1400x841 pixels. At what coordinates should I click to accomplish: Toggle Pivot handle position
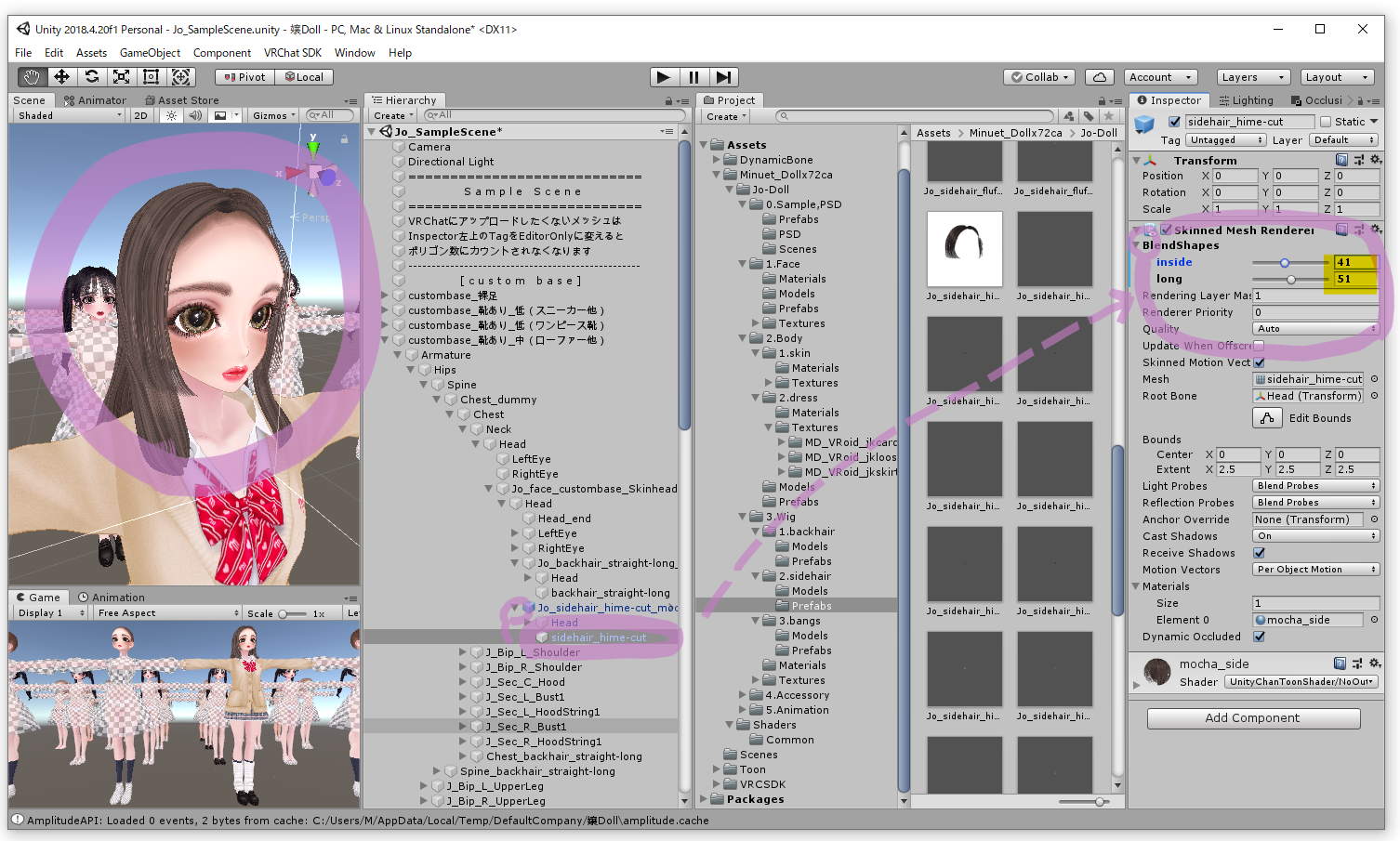[244, 77]
